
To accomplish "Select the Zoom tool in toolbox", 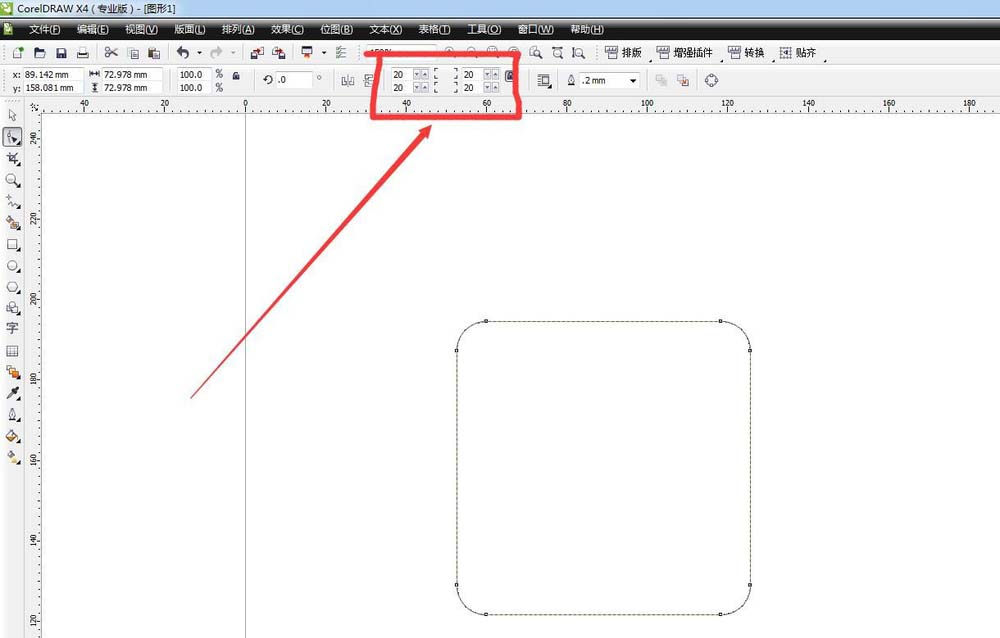I will click(x=12, y=181).
